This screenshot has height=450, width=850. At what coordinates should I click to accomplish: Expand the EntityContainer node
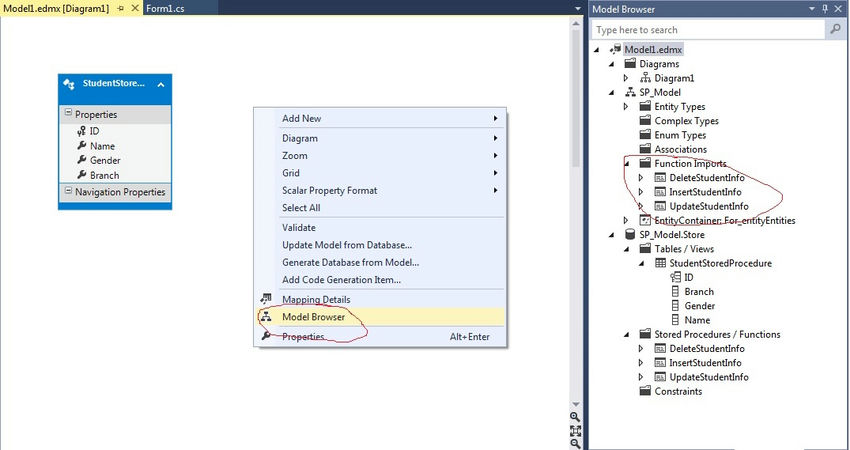point(626,220)
